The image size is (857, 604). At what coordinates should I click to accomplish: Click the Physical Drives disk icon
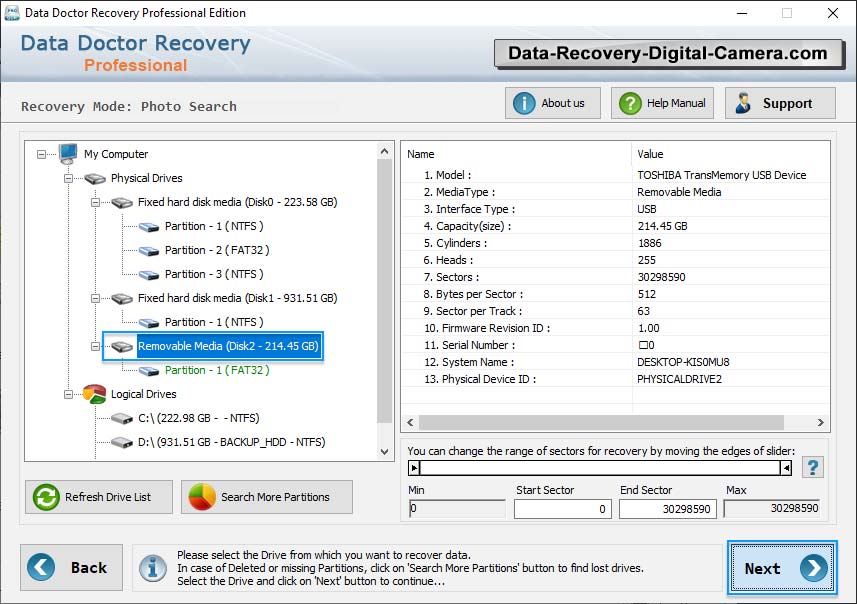[95, 178]
